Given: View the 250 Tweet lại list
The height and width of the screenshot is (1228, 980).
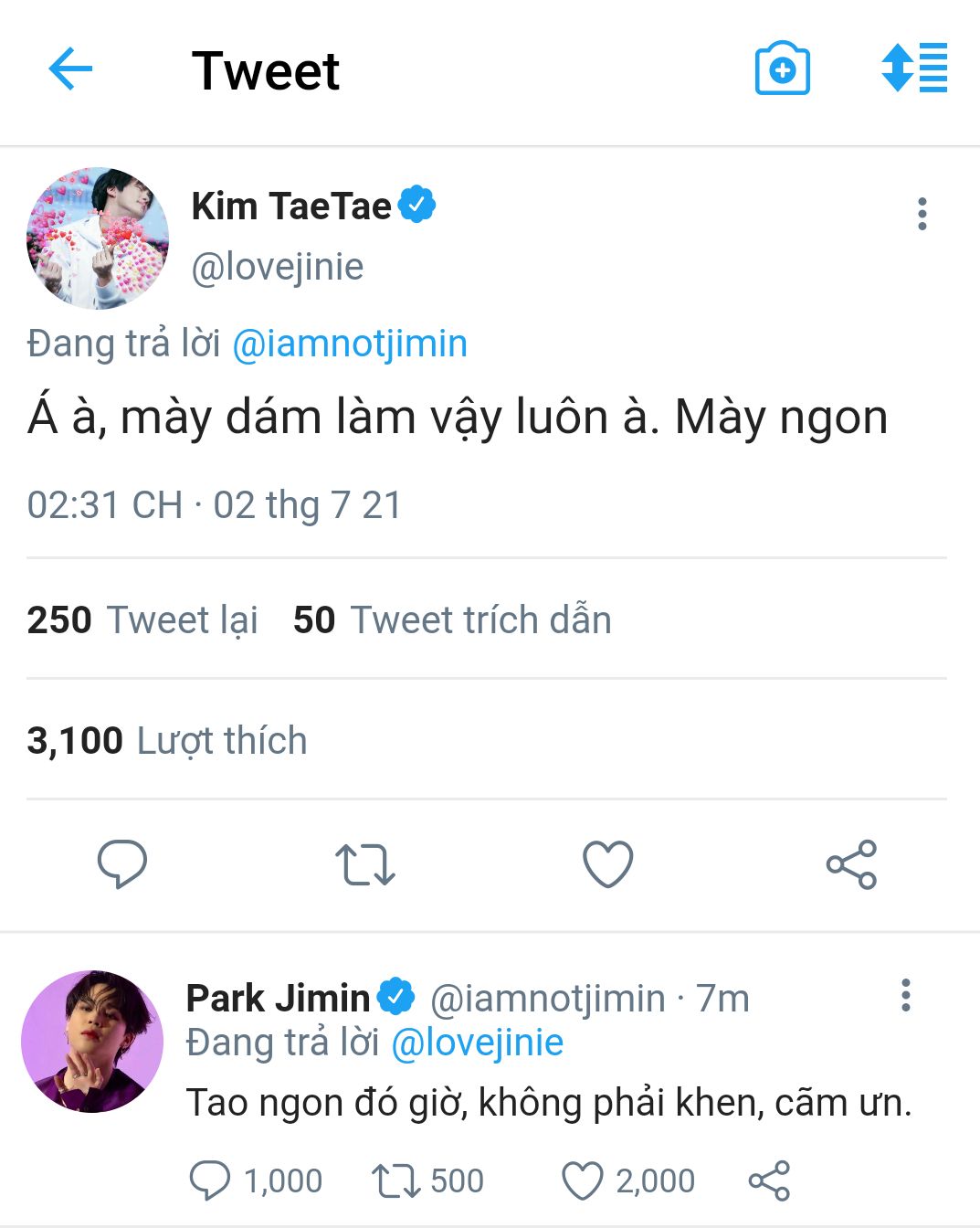Looking at the screenshot, I should pyautogui.click(x=142, y=619).
